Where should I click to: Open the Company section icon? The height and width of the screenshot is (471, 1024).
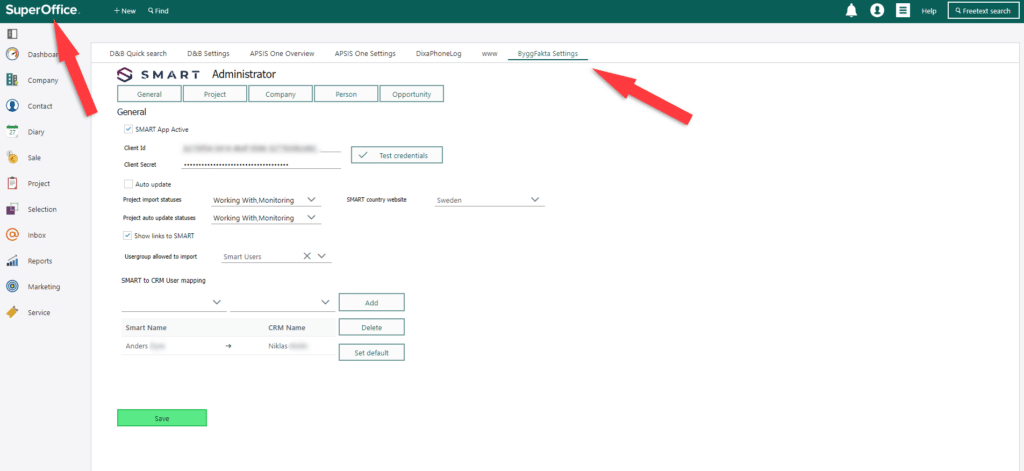click(13, 80)
